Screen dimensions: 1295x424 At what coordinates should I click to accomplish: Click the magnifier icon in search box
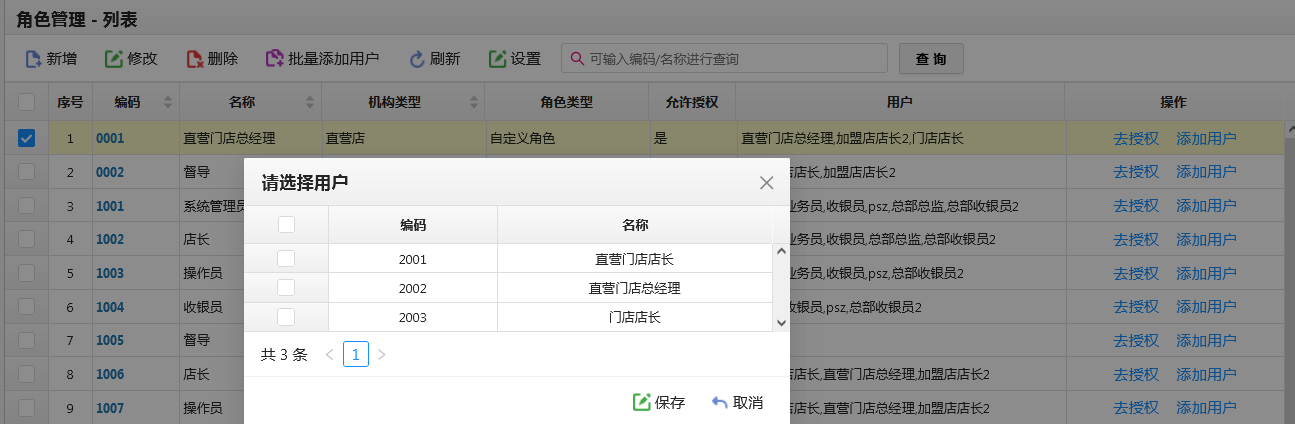[x=577, y=59]
